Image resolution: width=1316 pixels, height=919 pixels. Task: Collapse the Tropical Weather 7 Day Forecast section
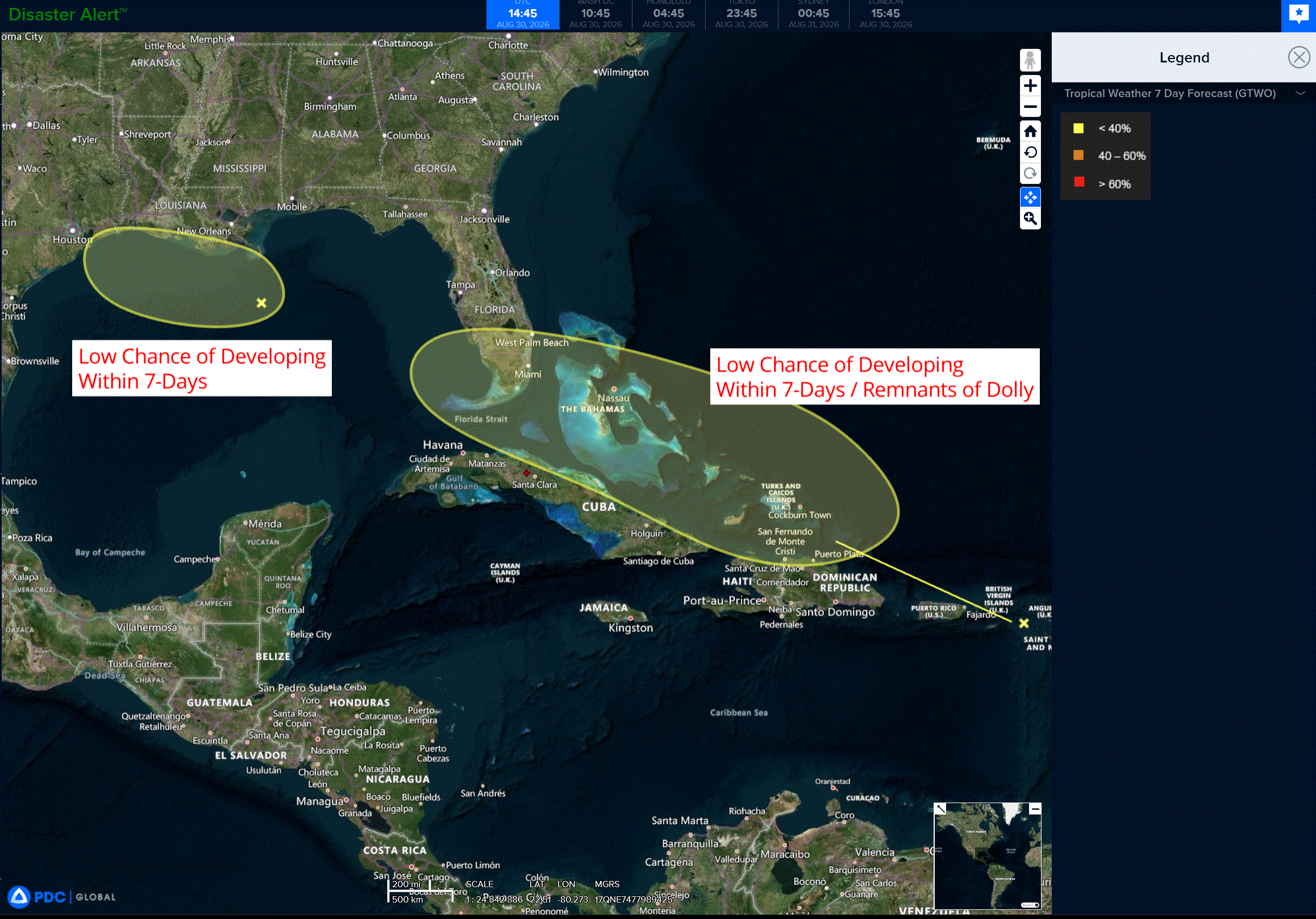click(x=1300, y=93)
